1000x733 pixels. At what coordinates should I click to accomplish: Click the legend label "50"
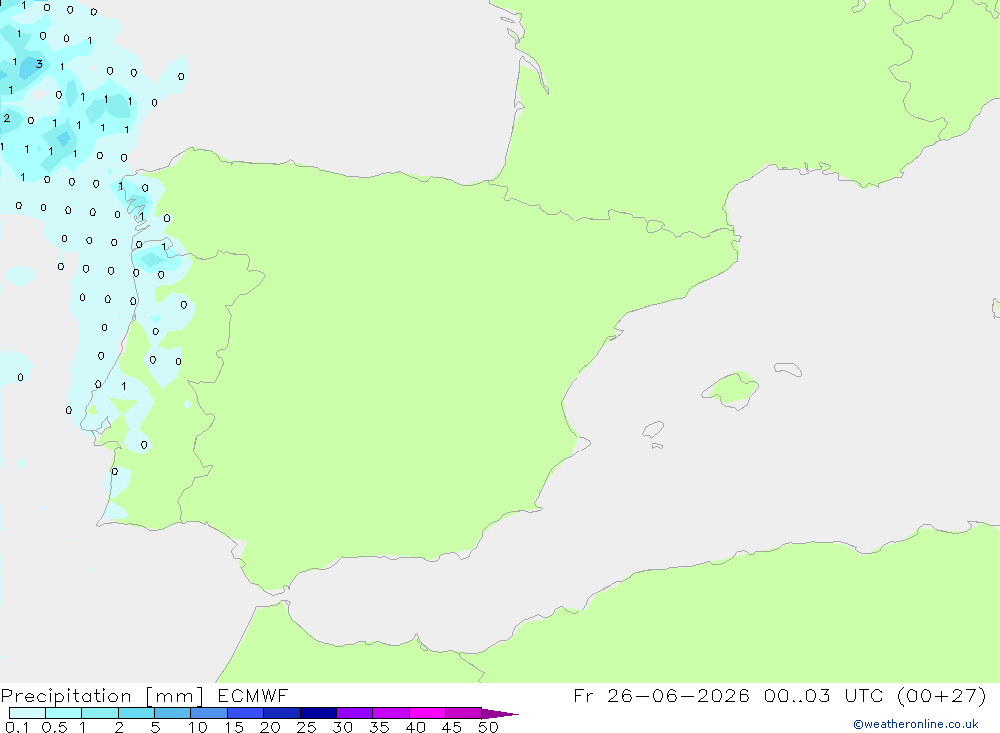(489, 727)
